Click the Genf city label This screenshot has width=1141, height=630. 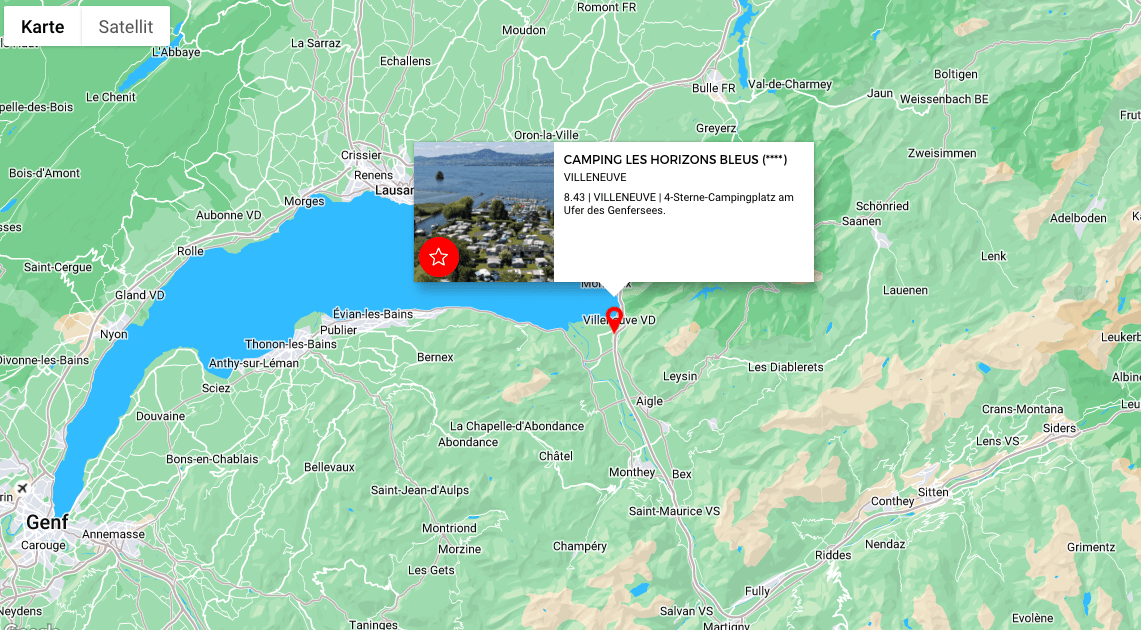[47, 522]
